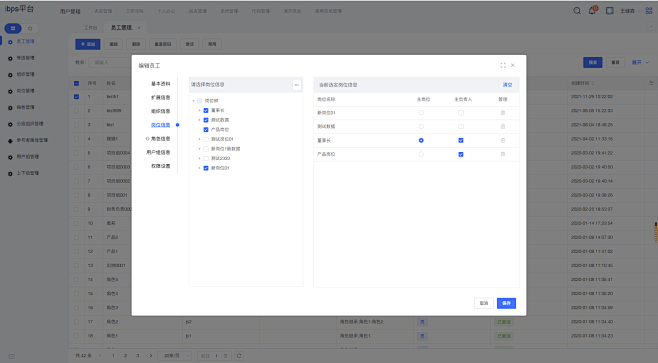Expand the 新岗位1新数据 tree node

pyautogui.click(x=199, y=149)
